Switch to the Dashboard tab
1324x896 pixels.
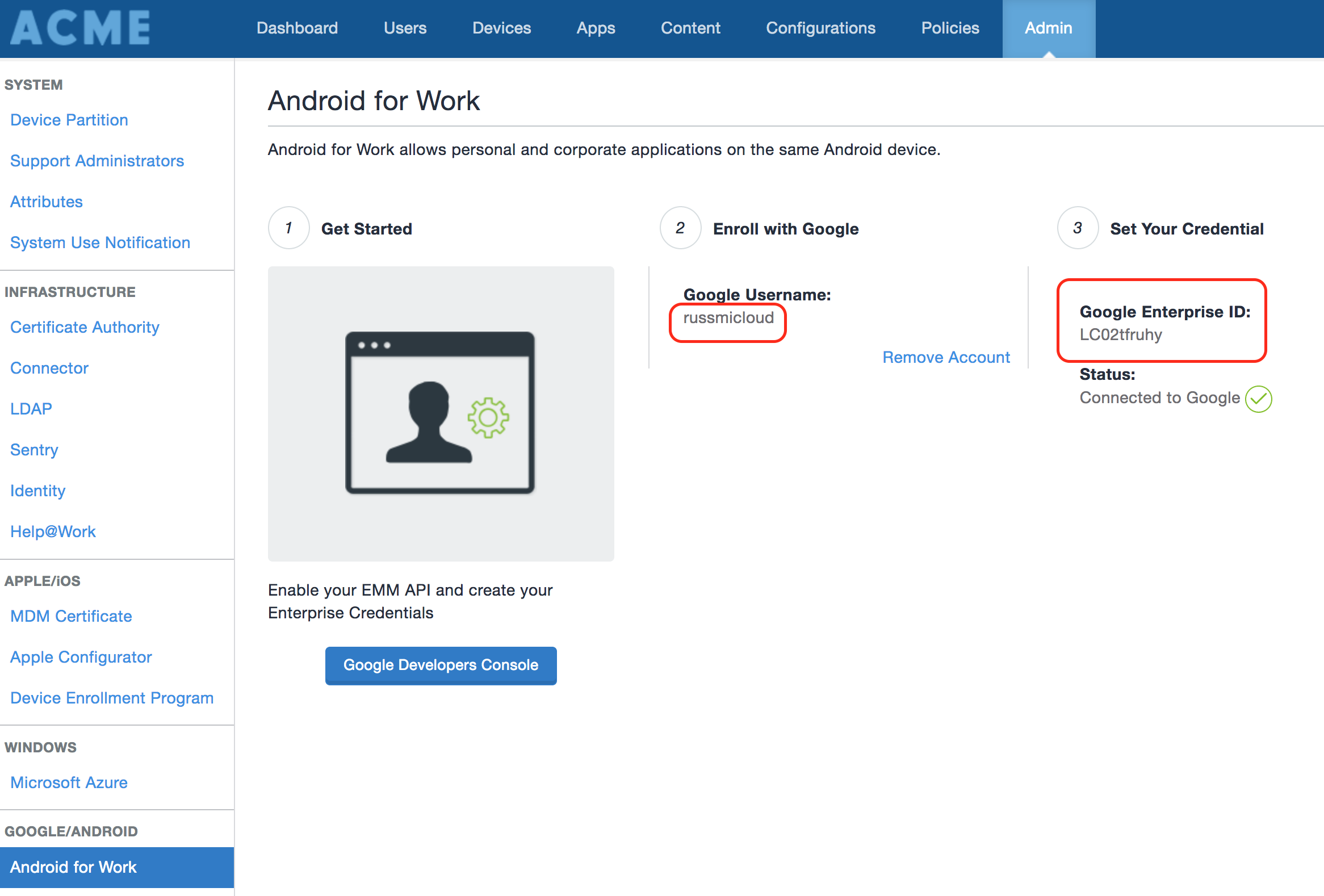pos(297,28)
